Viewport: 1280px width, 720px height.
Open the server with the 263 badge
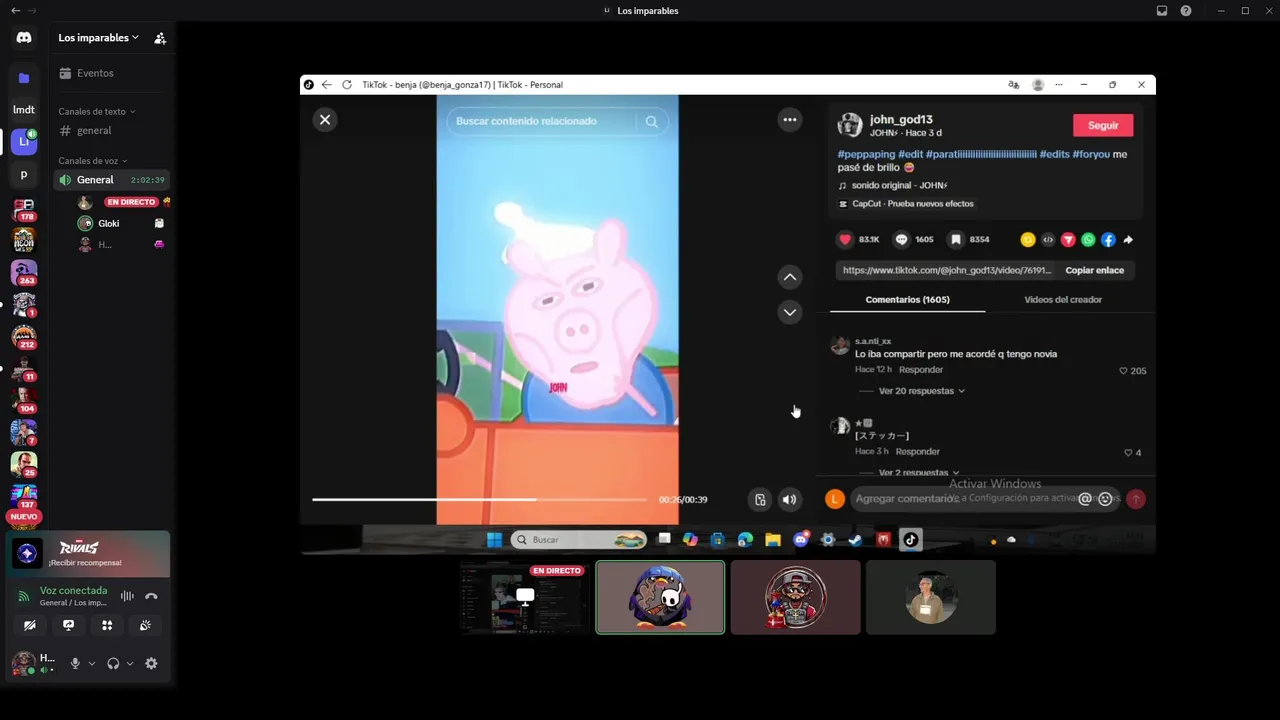pos(24,272)
